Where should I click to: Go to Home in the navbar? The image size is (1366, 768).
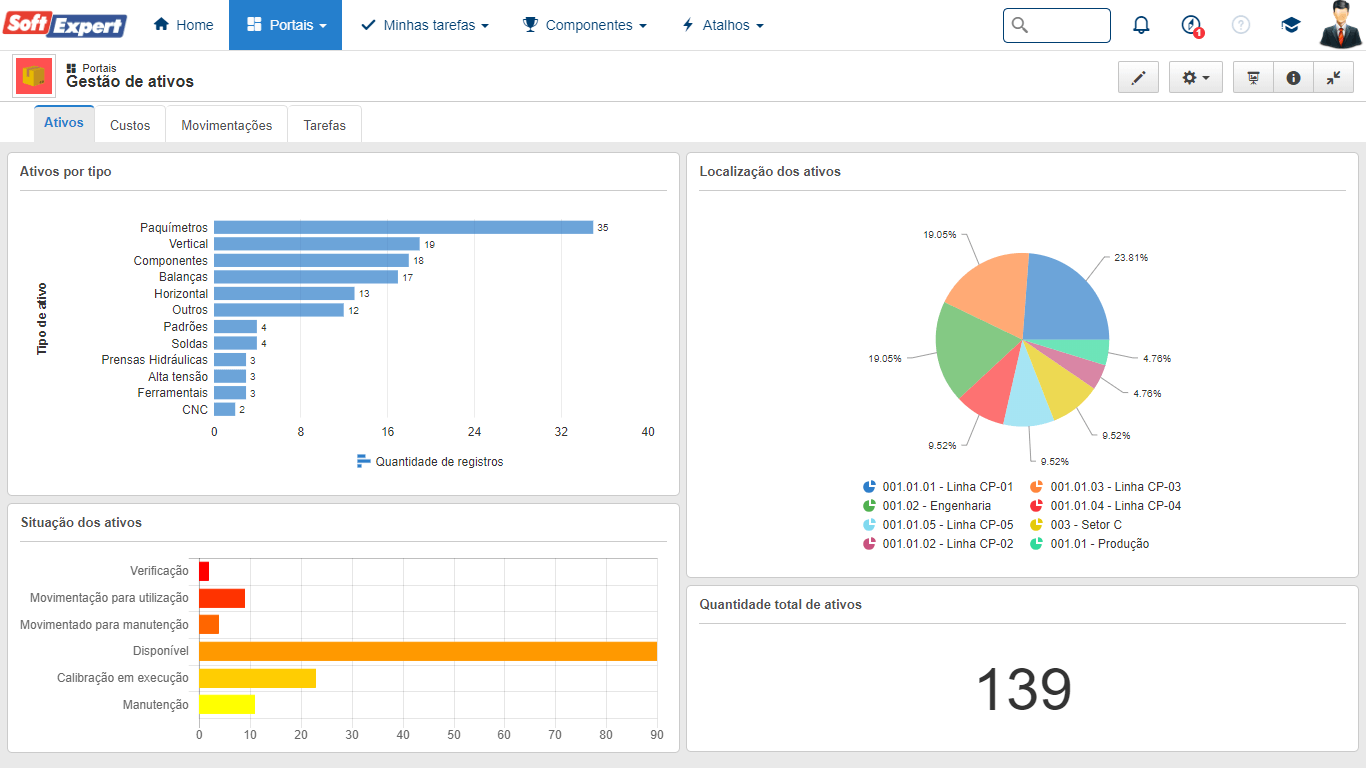pos(183,25)
